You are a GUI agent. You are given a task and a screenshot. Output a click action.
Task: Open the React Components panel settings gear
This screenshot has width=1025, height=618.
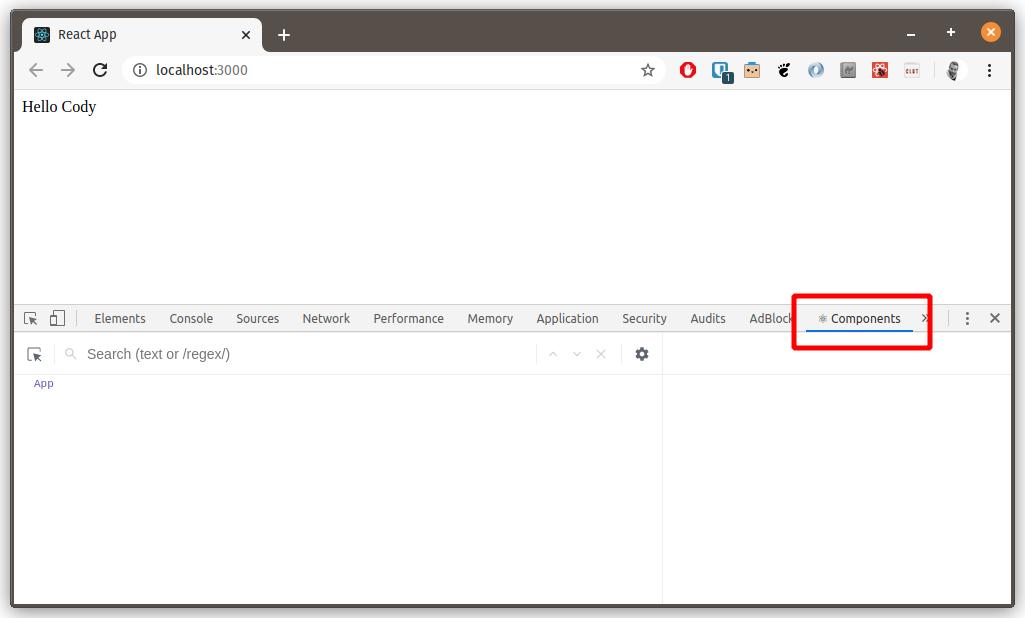(x=642, y=353)
